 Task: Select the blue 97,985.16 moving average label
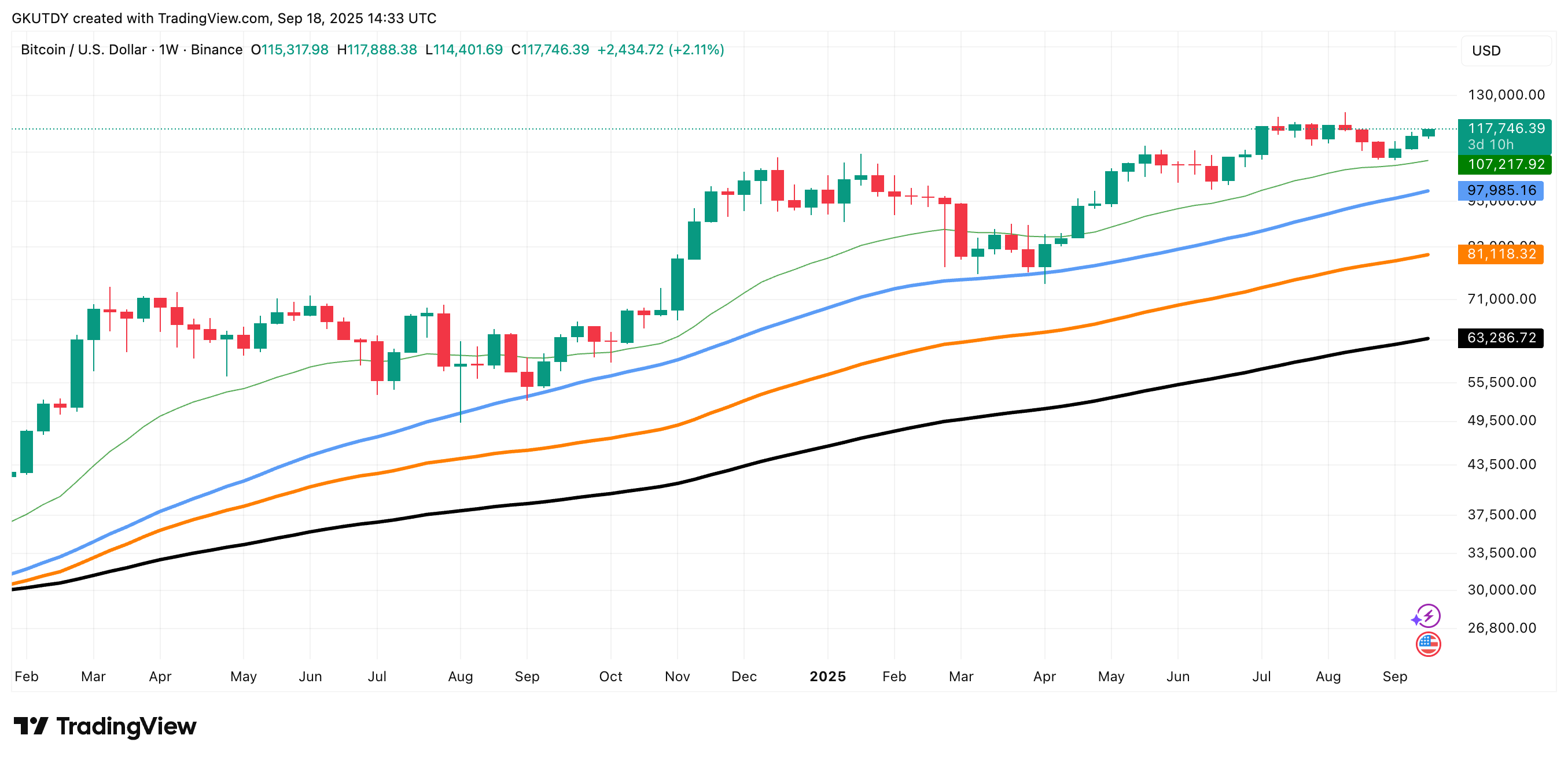1500,191
